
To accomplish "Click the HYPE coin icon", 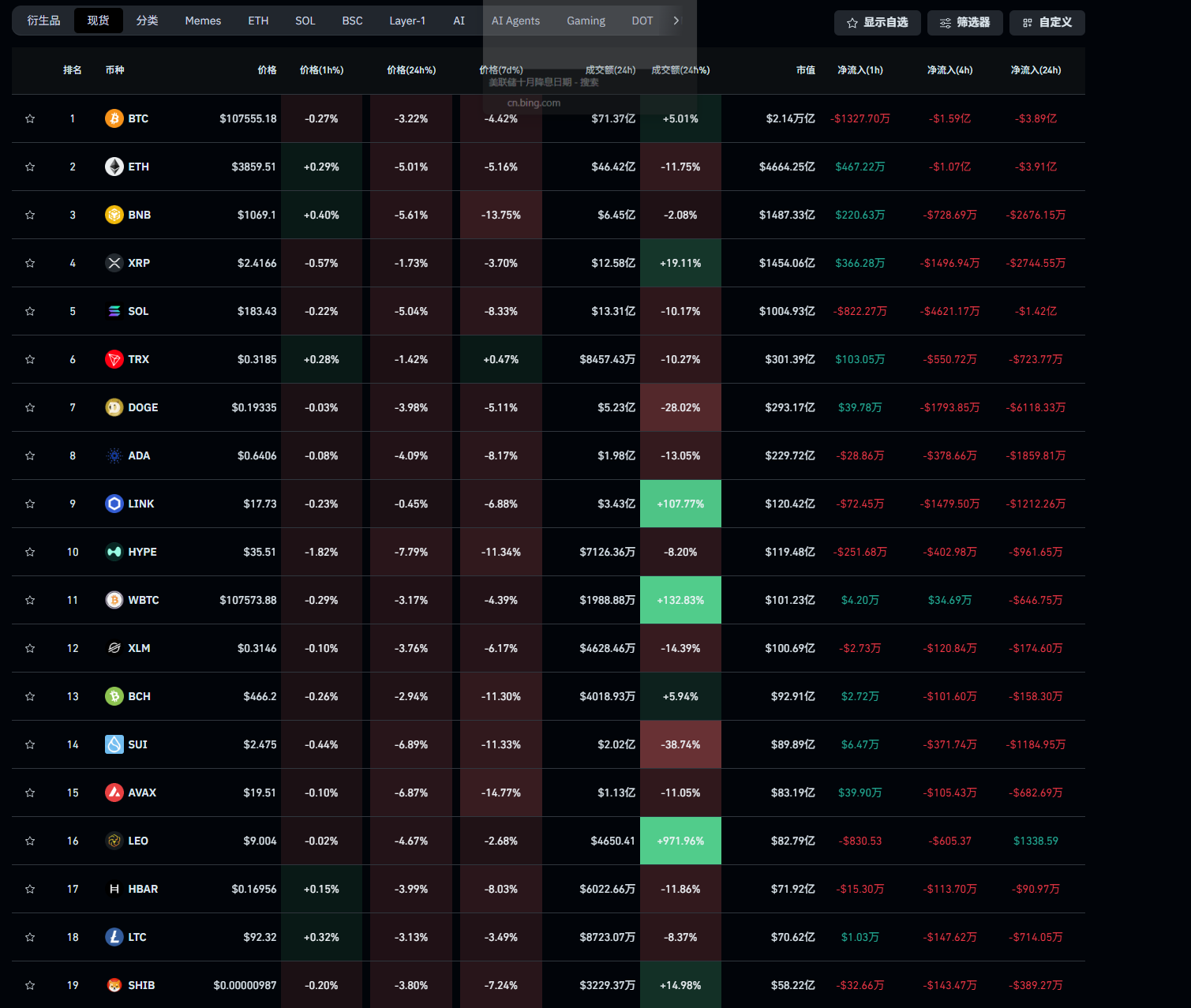I will click(114, 552).
